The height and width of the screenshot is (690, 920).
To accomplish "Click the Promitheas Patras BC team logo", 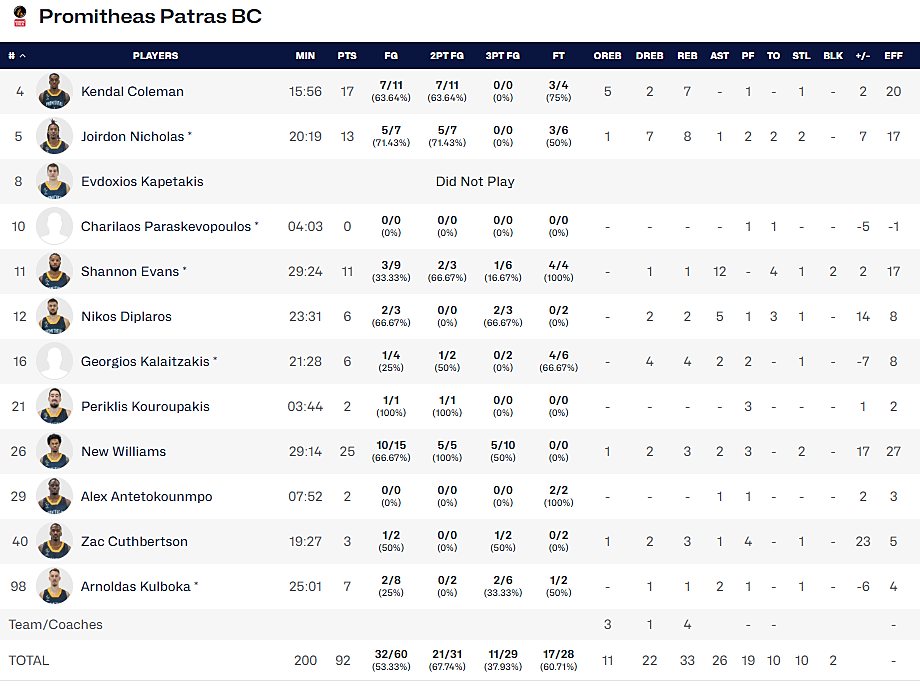I will coord(20,16).
